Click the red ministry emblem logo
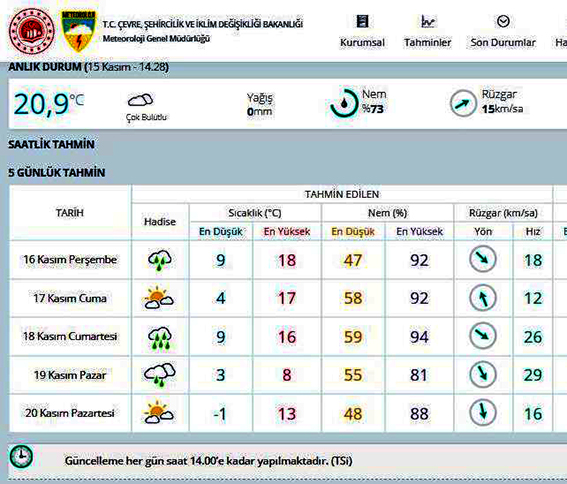The image size is (567, 484). point(32,32)
